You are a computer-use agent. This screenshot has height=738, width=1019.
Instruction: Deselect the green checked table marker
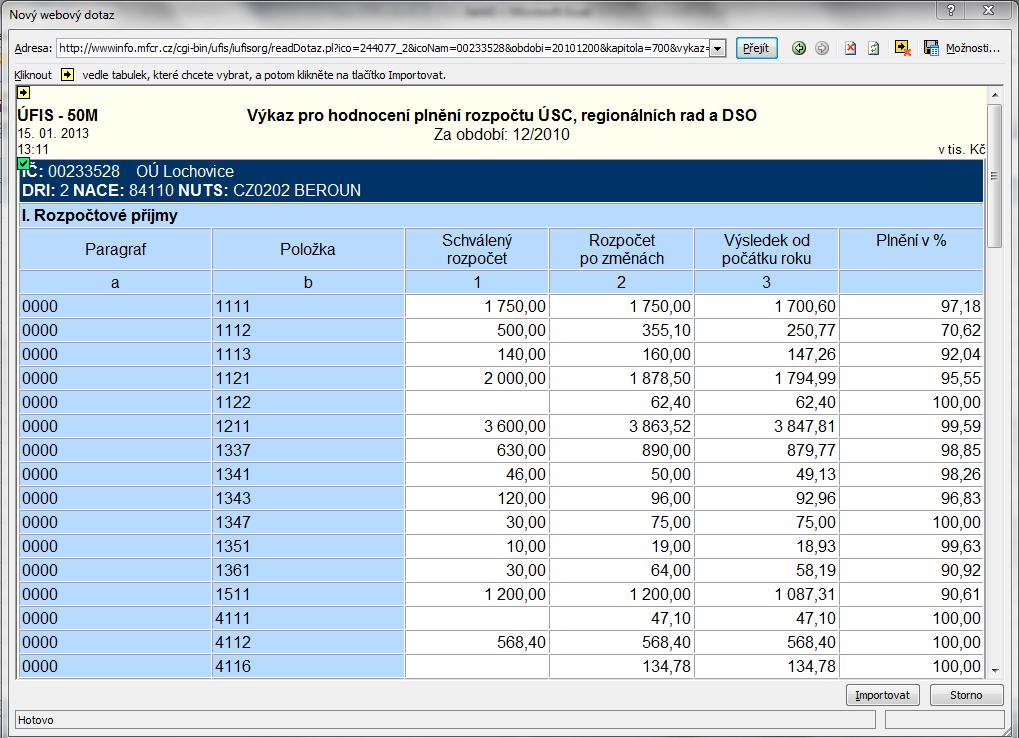pos(23,162)
